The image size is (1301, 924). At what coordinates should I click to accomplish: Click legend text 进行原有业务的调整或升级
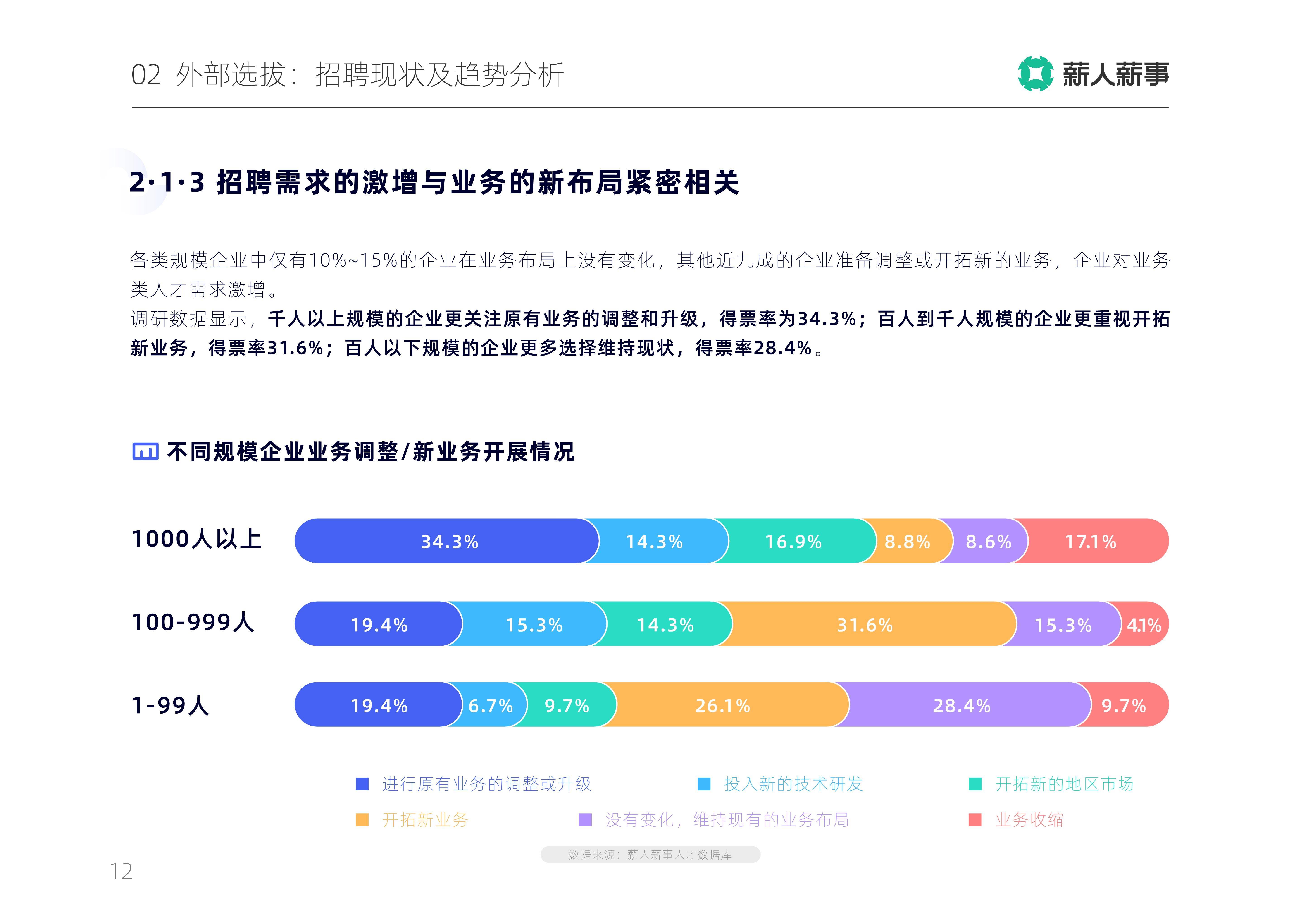point(487,784)
